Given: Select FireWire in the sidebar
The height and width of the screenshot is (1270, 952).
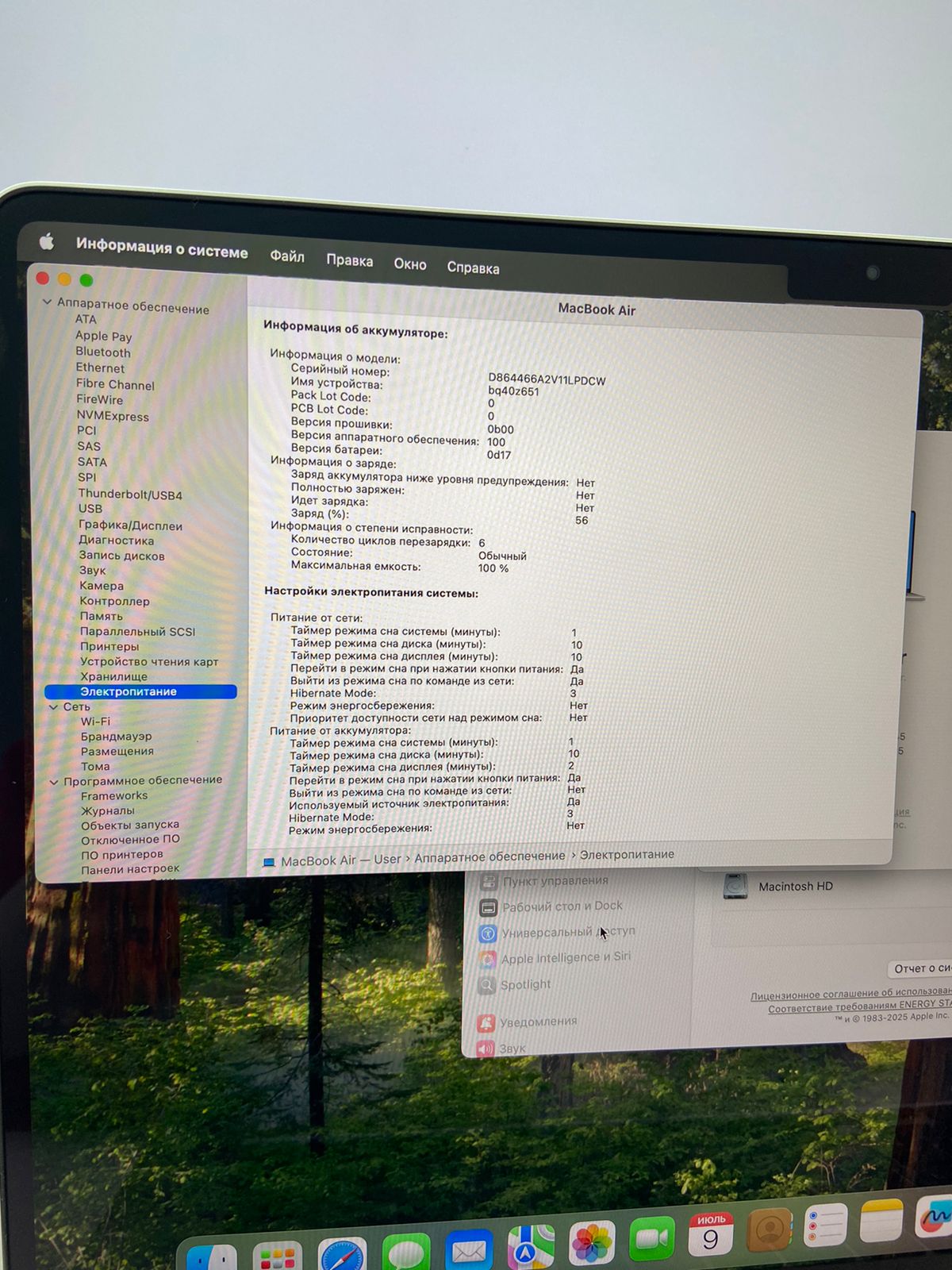Looking at the screenshot, I should pos(99,399).
